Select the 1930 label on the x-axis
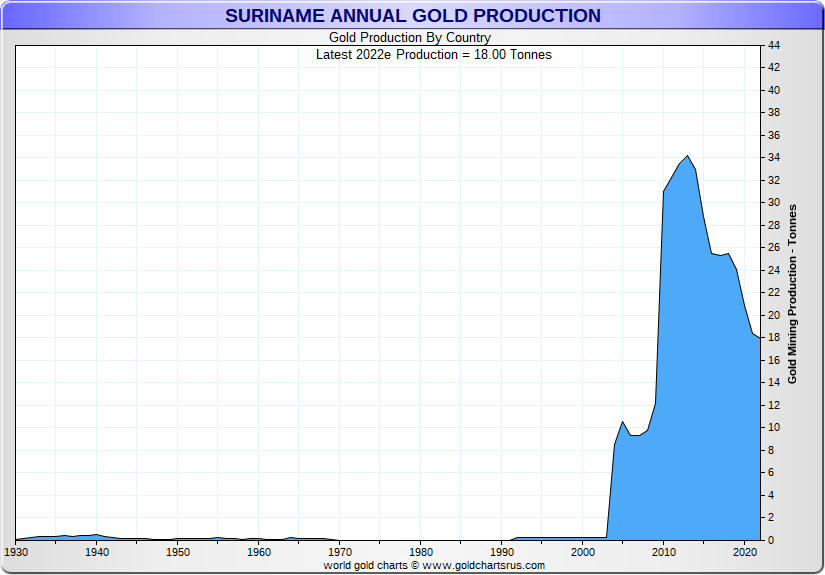This screenshot has width=825, height=575. [16, 552]
